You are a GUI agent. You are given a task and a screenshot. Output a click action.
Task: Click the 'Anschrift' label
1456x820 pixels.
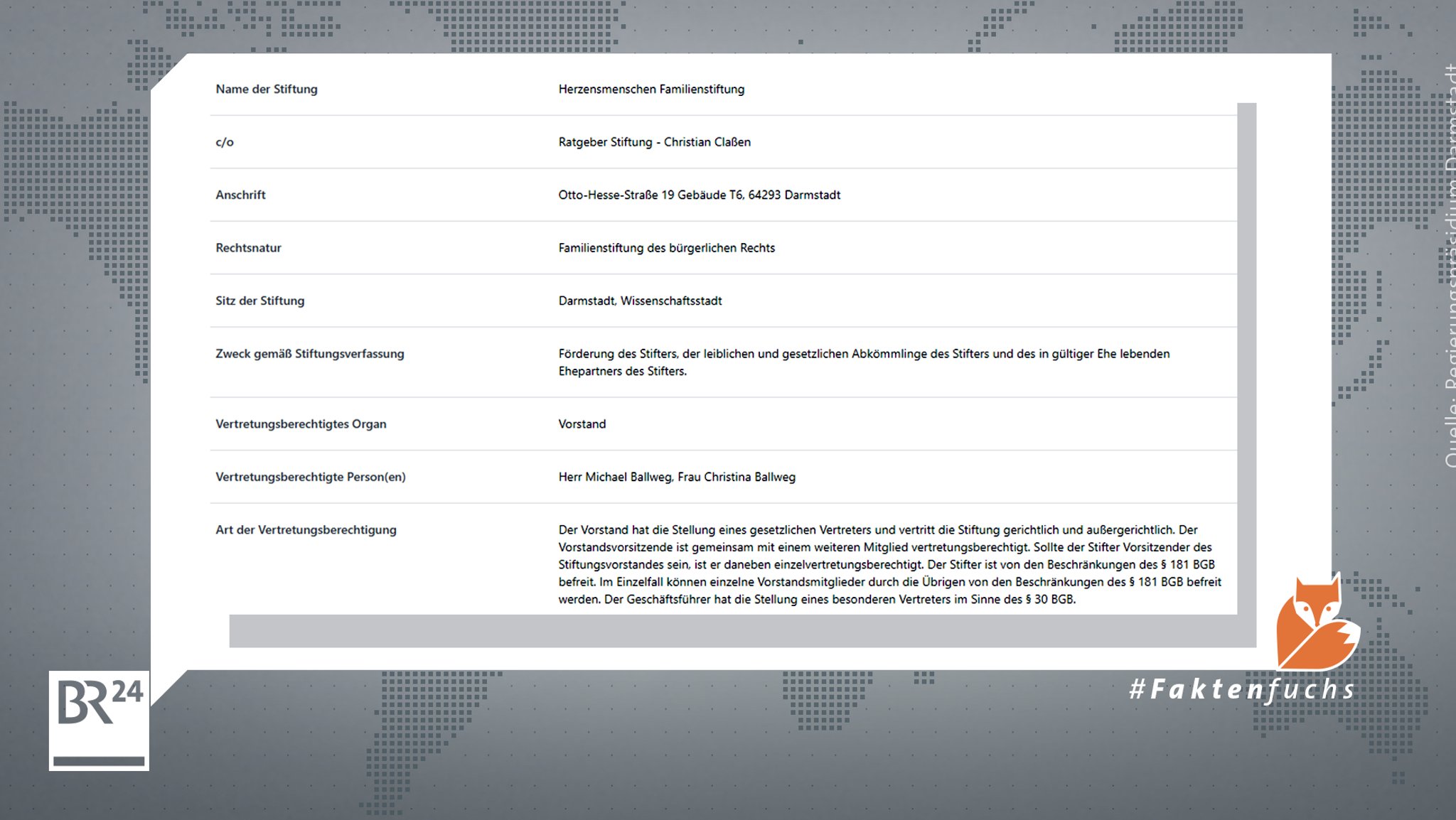pos(240,195)
